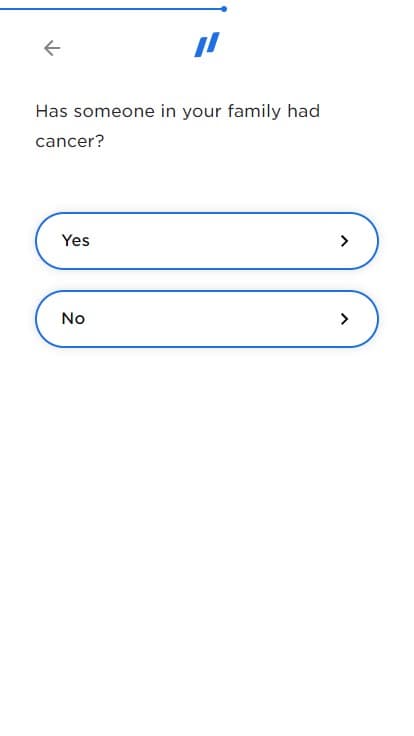Click the word "cancer?" in the question
The width and height of the screenshot is (414, 736).
click(x=70, y=141)
